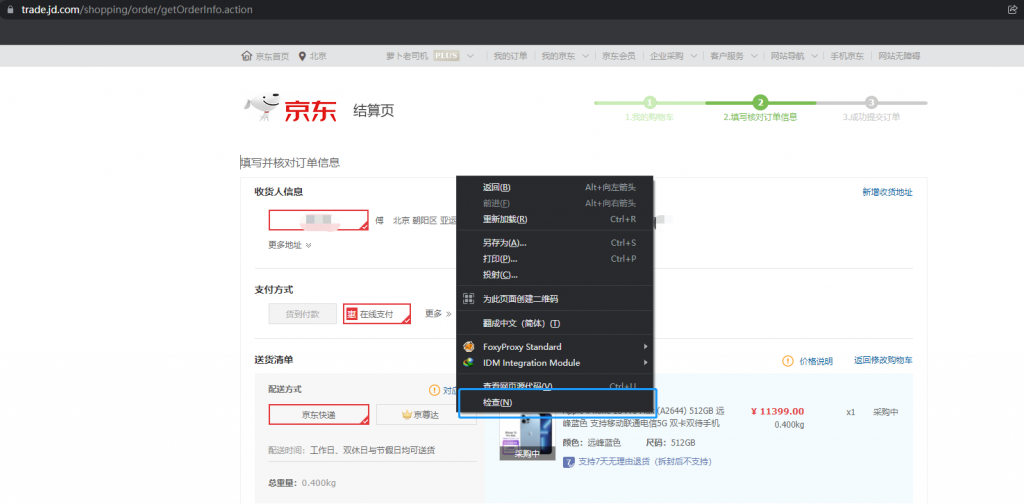This screenshot has height=504, width=1024.
Task: Click the 萝卜老司机 account name
Action: point(407,56)
